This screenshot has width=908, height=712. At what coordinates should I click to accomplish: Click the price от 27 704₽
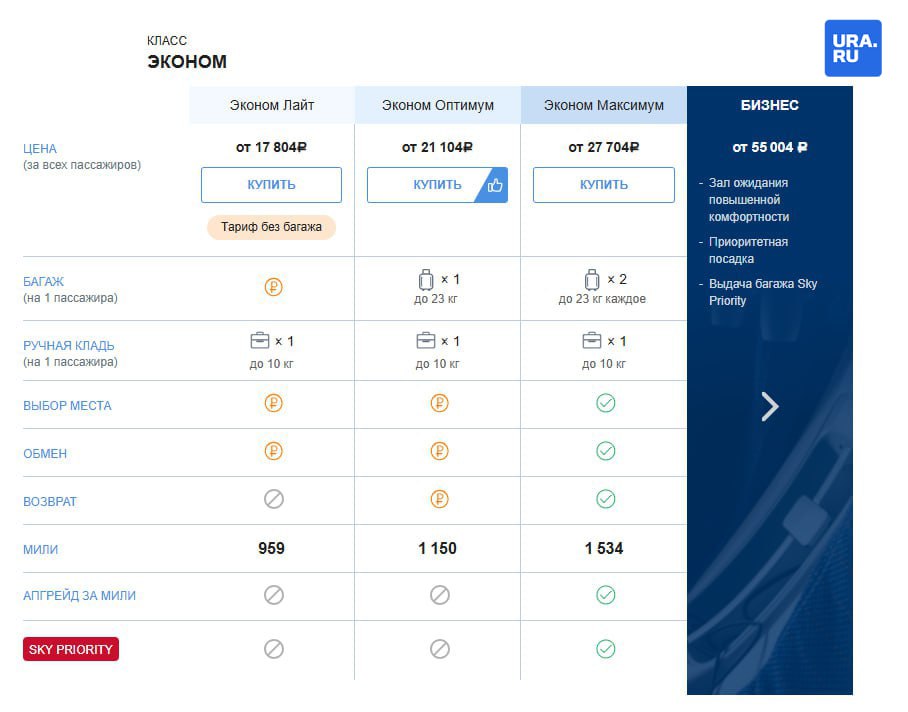tap(603, 148)
